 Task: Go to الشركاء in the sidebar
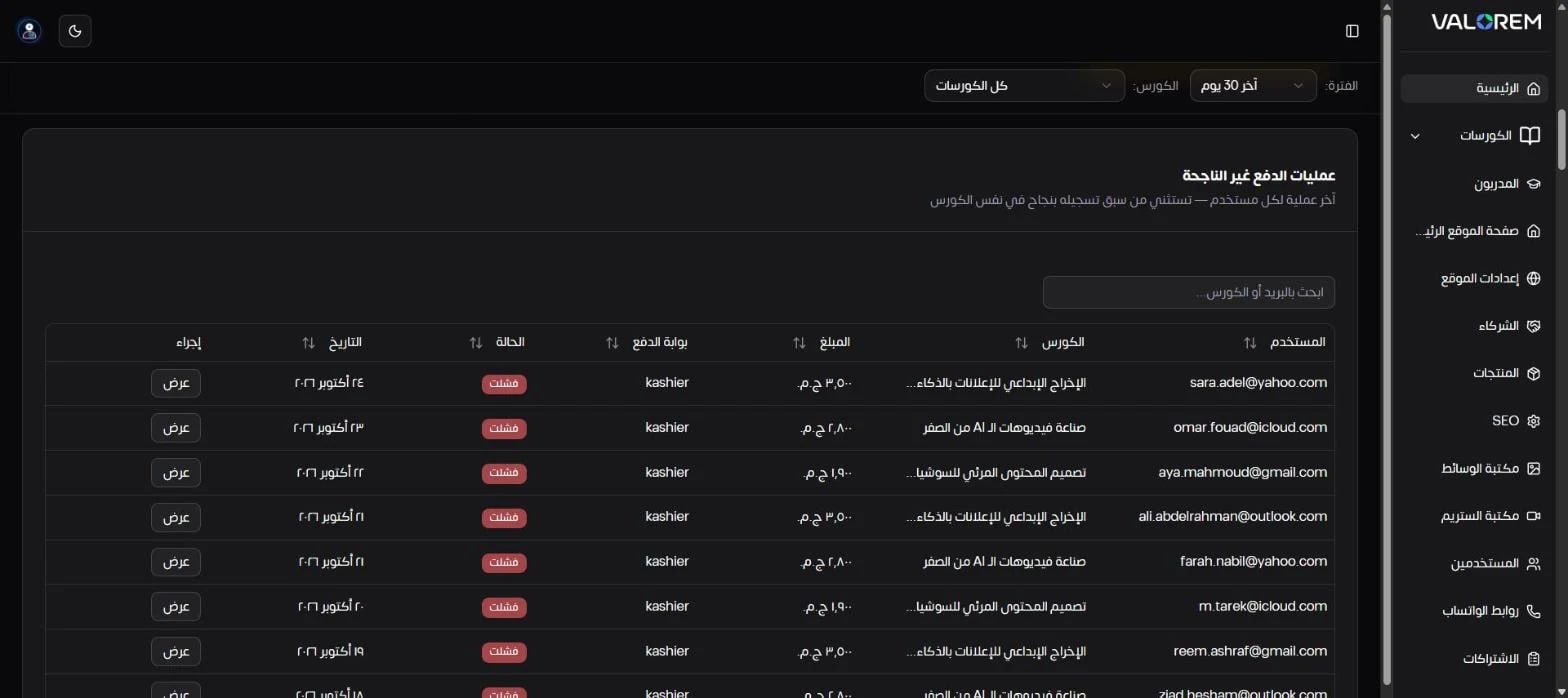1474,326
